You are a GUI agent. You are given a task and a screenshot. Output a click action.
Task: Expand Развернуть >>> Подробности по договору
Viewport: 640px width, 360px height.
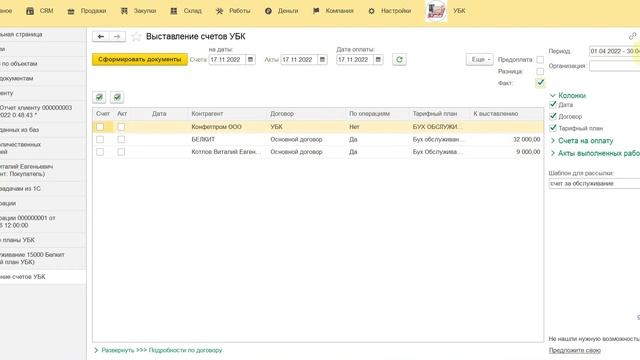coord(158,350)
